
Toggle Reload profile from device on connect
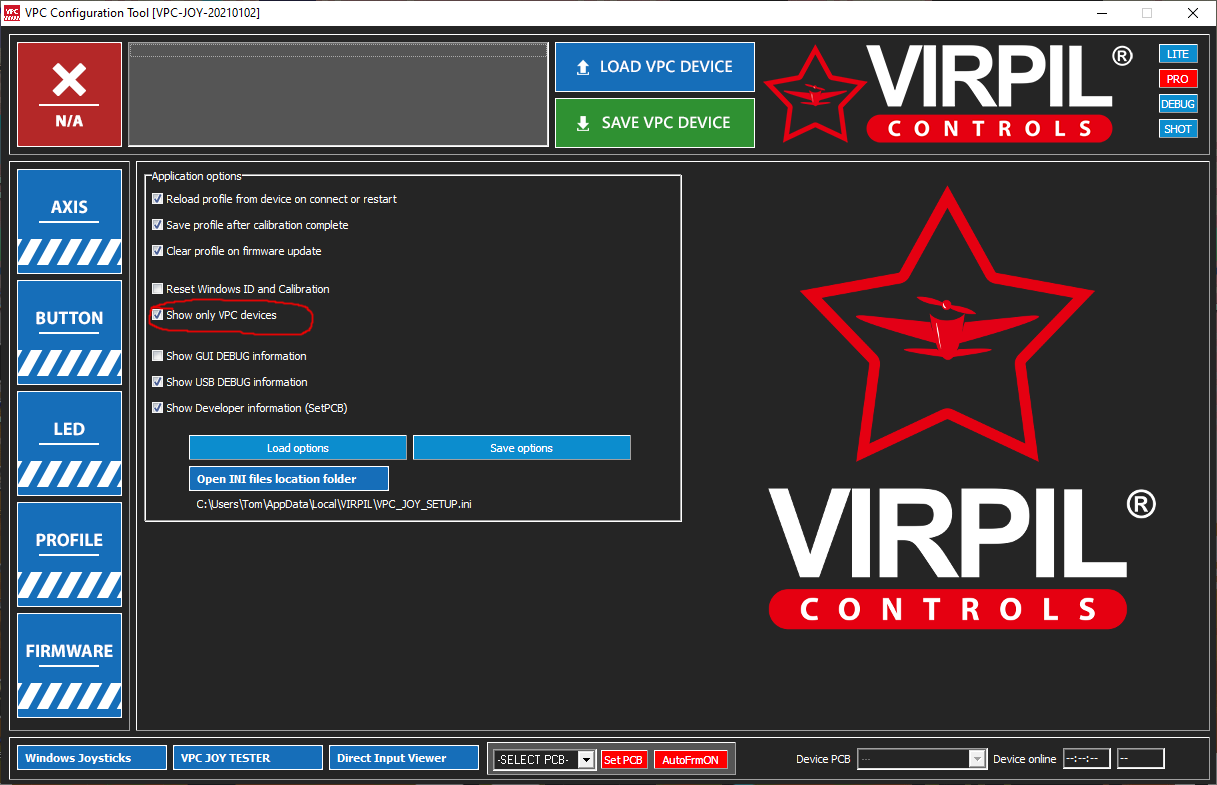pyautogui.click(x=157, y=199)
